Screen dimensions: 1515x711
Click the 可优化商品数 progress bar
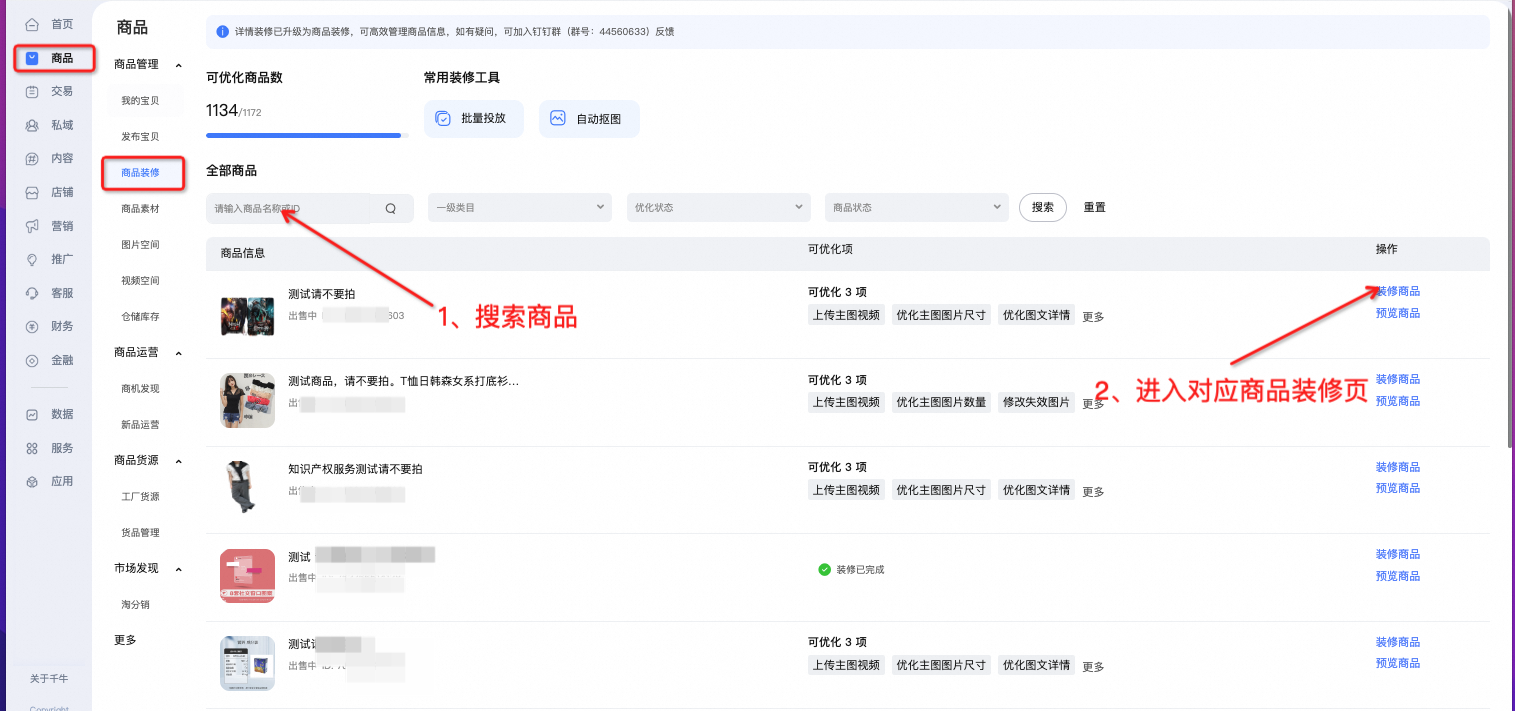pos(307,135)
